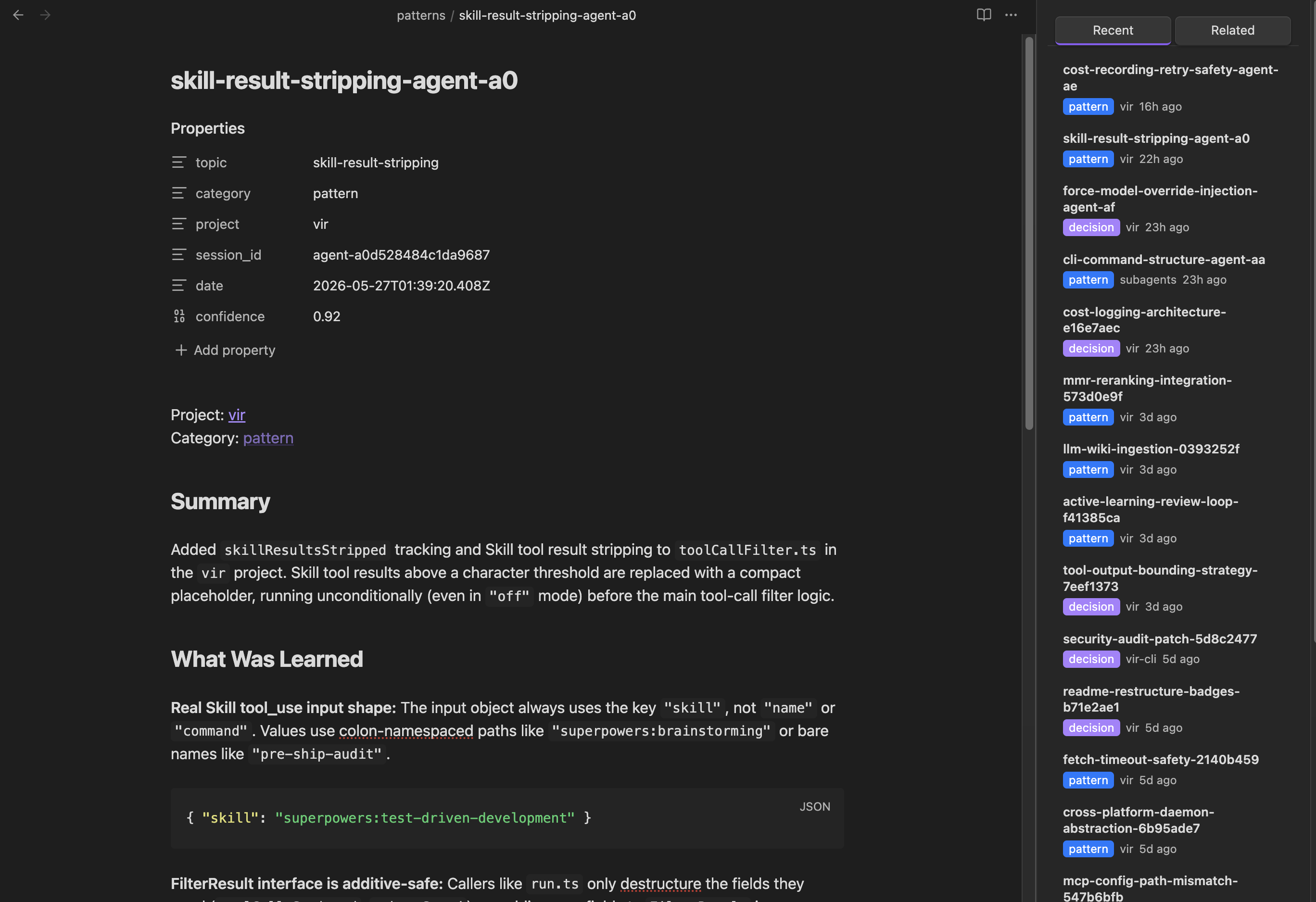
Task: Open the more options ellipsis menu
Action: [1011, 15]
